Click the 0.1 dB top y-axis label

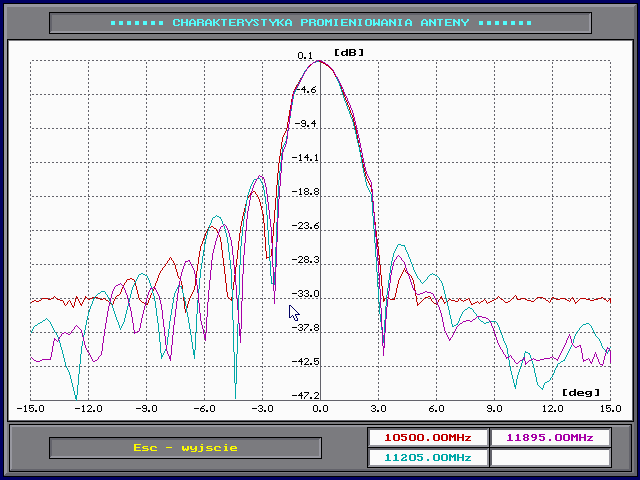pyautogui.click(x=306, y=56)
